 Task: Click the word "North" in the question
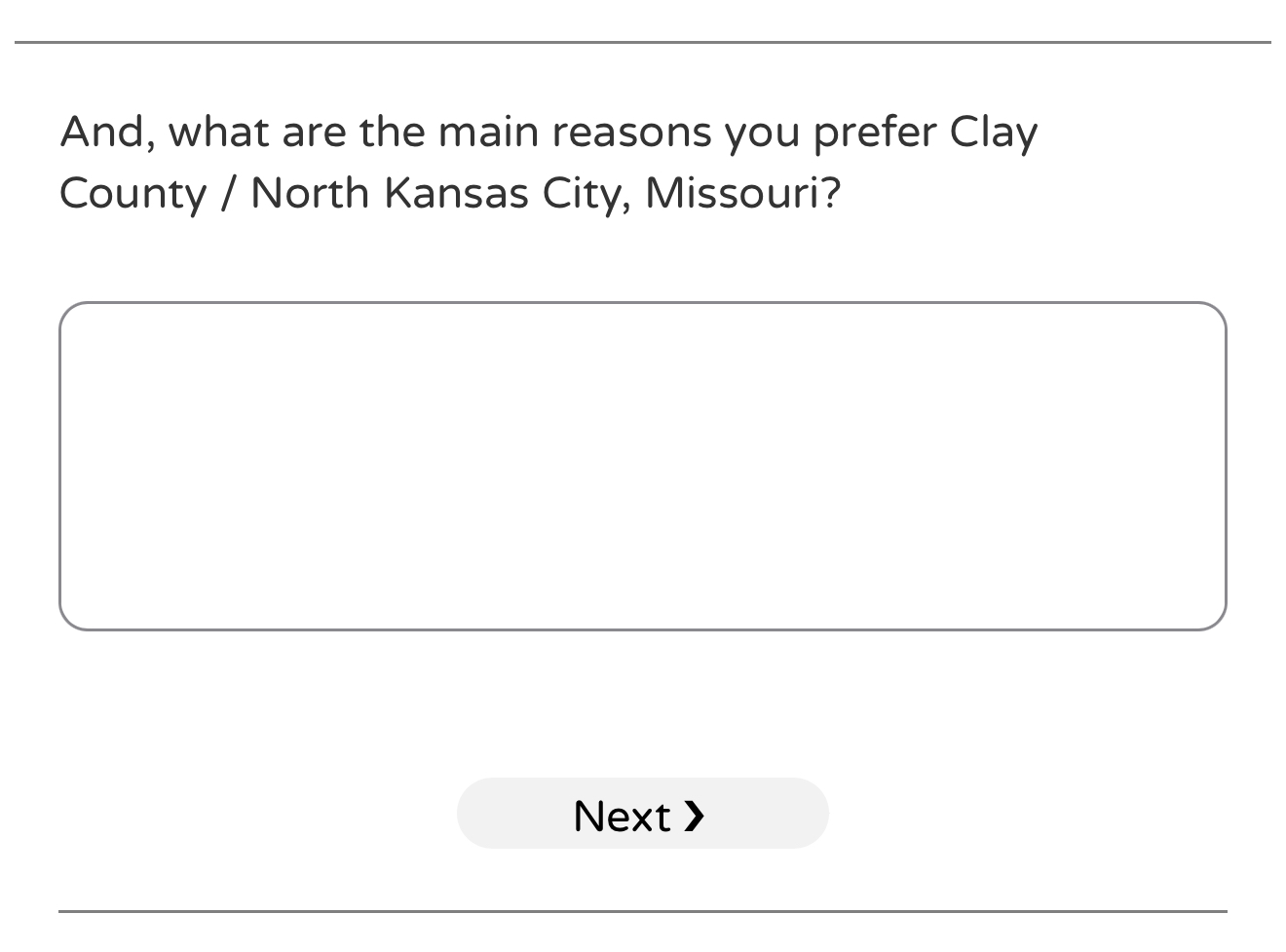310,193
